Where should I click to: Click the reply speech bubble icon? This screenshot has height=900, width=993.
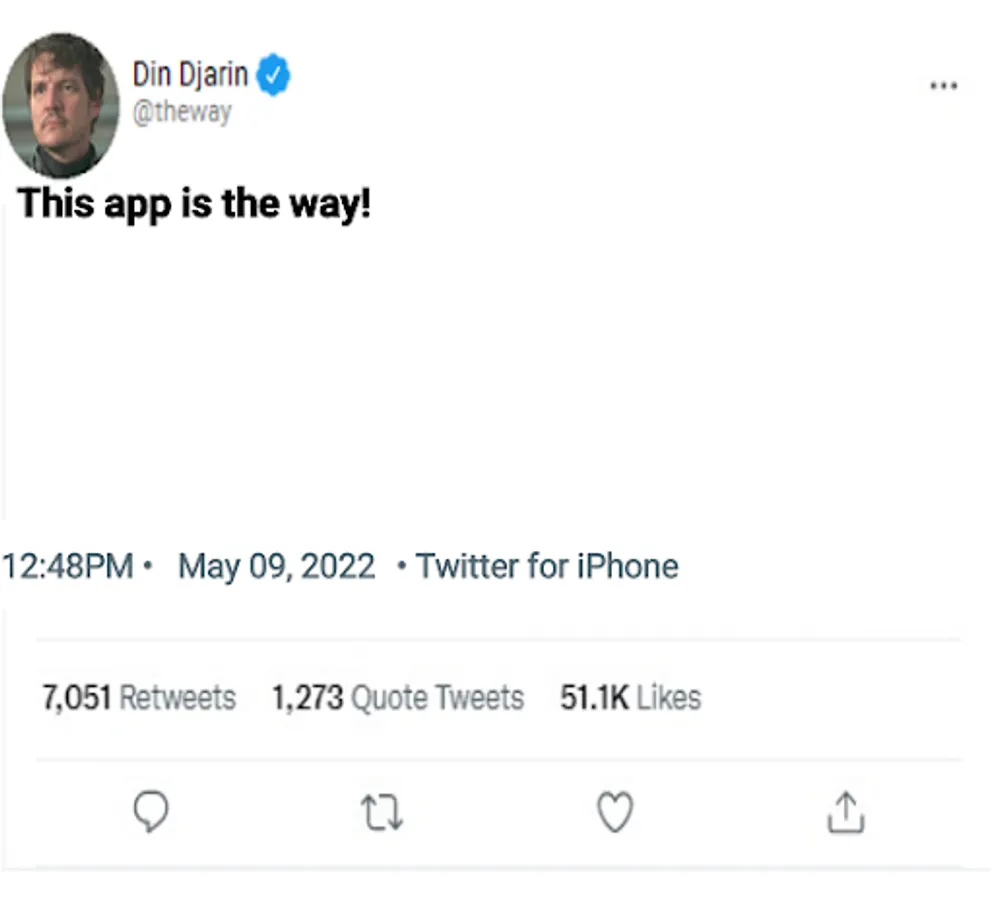tap(151, 812)
